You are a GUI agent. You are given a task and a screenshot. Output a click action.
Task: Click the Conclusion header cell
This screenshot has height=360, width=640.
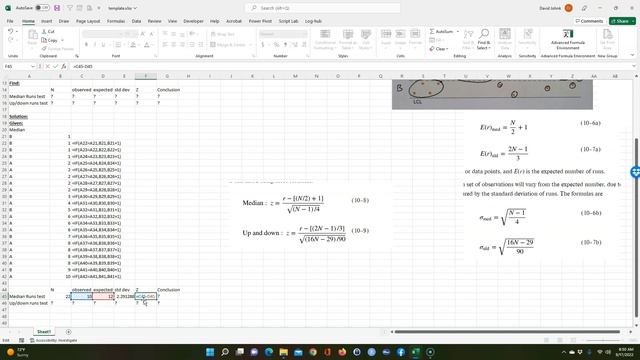point(168,290)
